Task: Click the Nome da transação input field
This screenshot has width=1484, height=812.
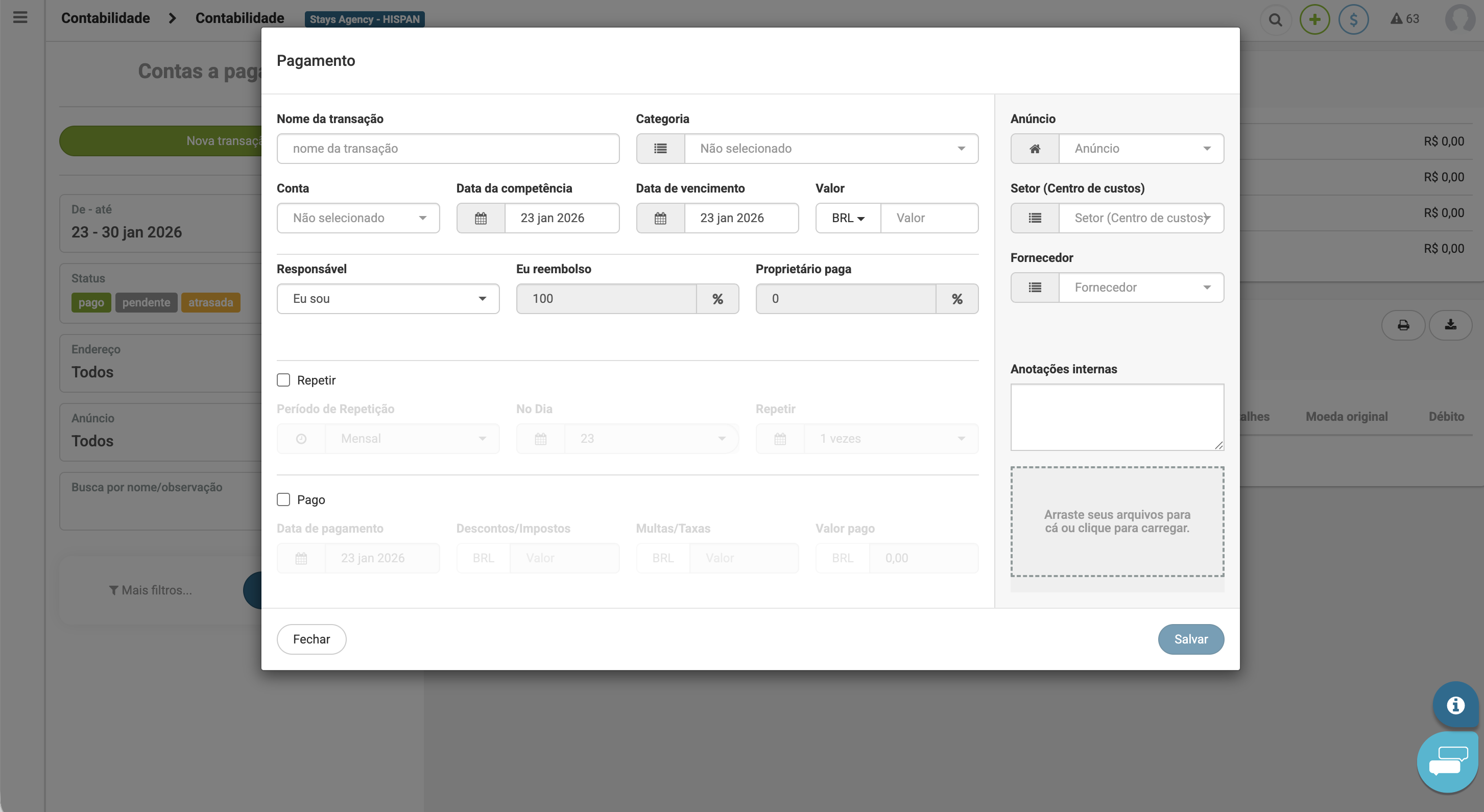Action: (448, 149)
